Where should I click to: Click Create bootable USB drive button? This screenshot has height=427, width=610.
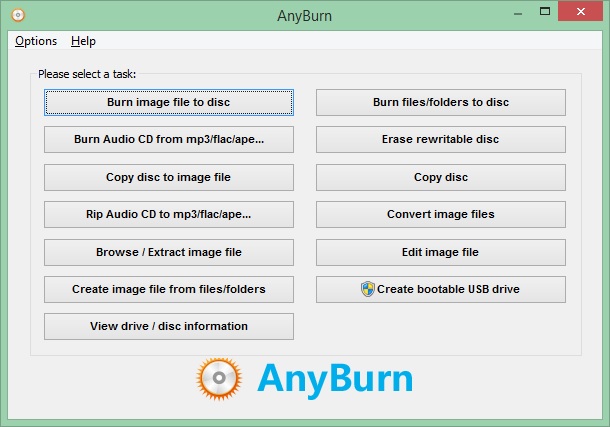click(441, 289)
